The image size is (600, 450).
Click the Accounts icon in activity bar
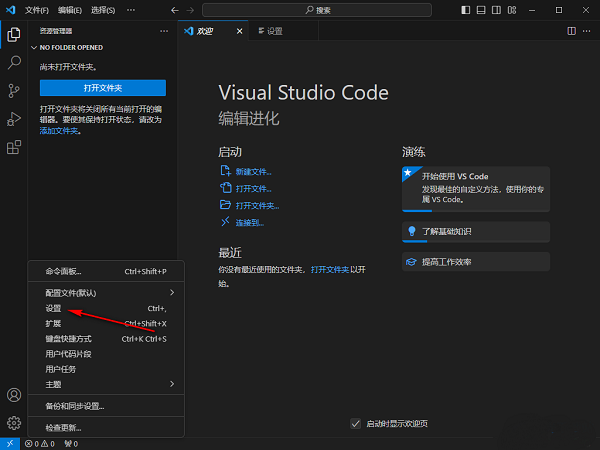click(x=14, y=396)
